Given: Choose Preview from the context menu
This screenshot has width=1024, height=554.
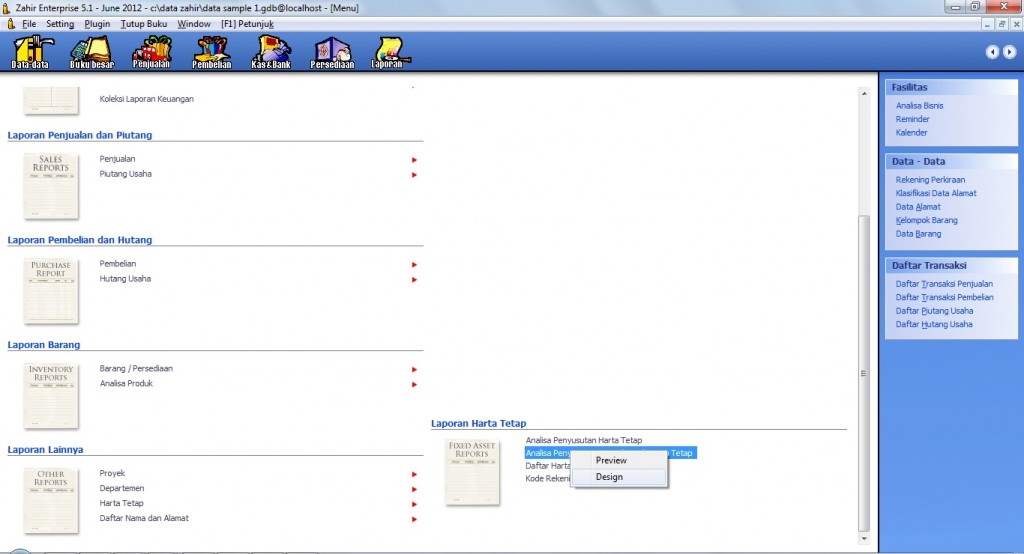Looking at the screenshot, I should coord(611,461).
